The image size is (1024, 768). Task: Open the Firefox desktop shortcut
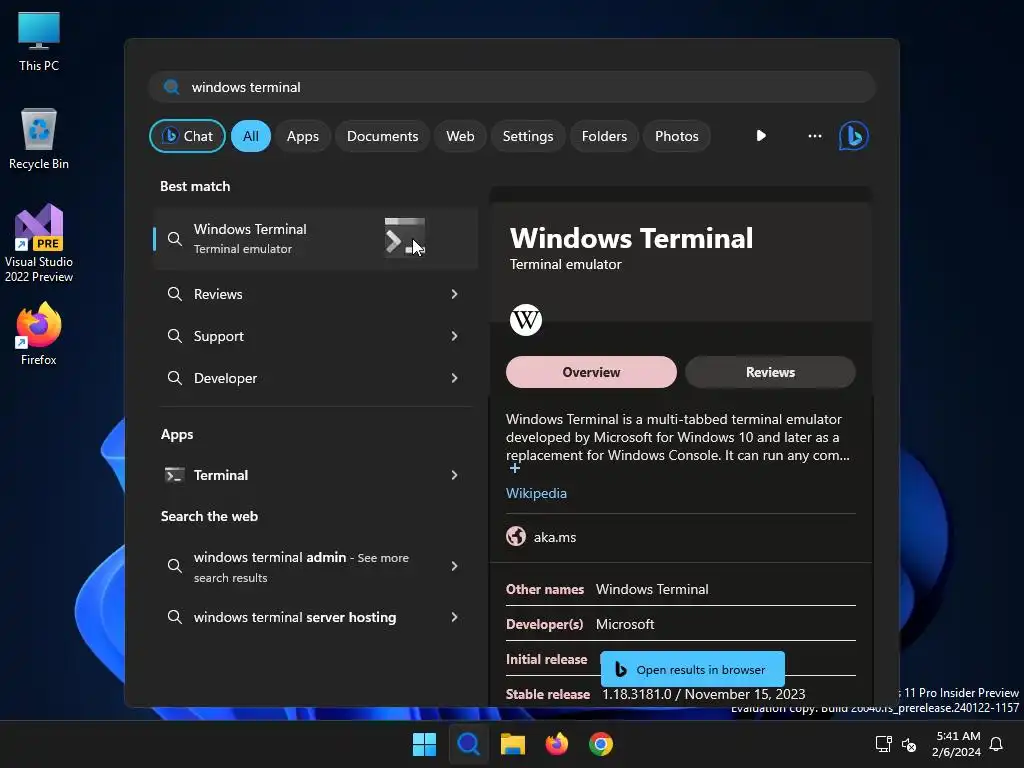click(x=39, y=334)
